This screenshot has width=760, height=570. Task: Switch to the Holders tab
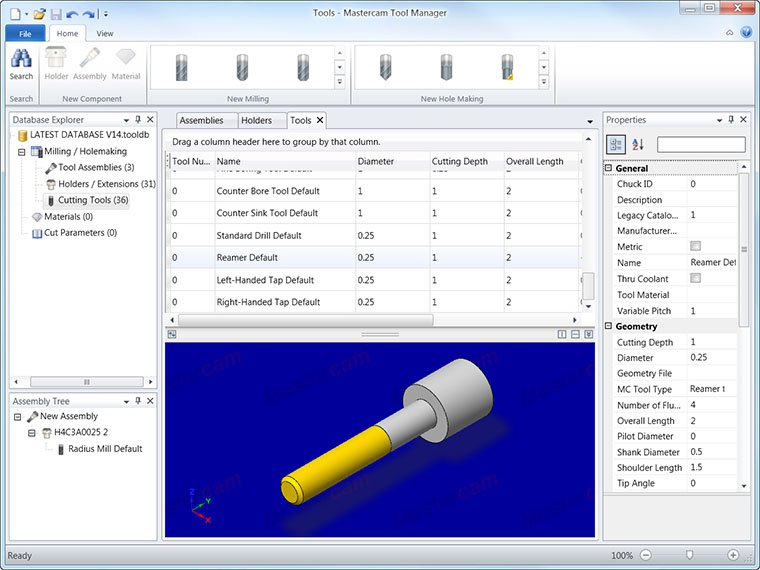(x=256, y=120)
